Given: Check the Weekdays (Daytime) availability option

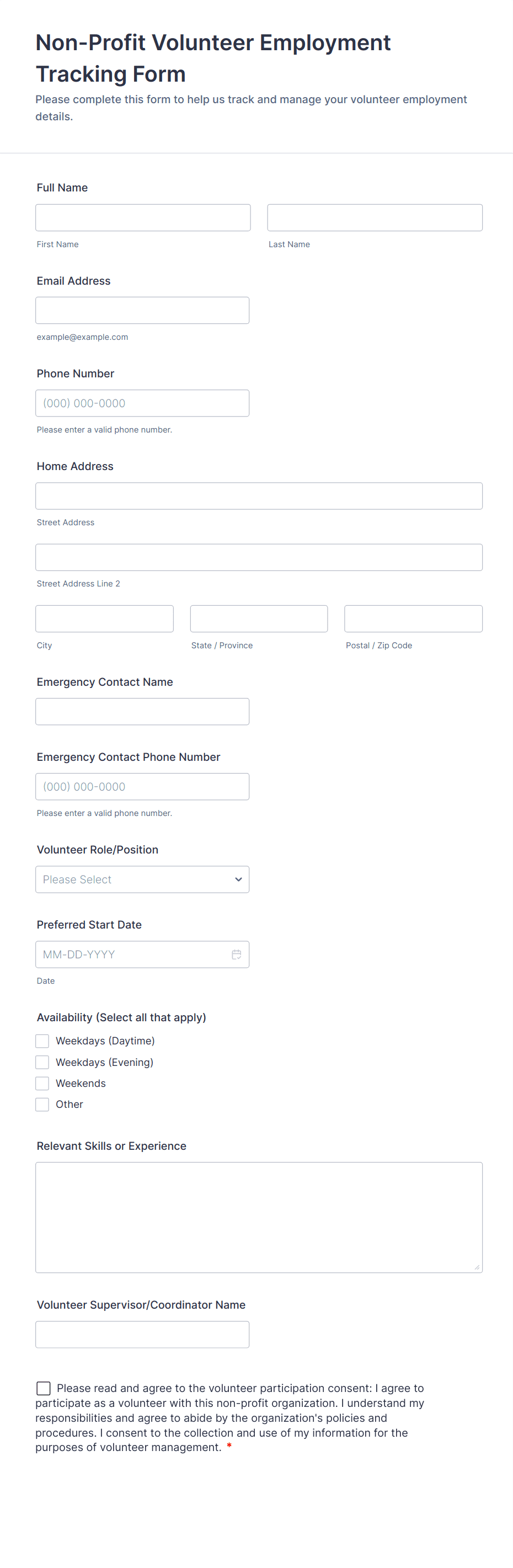Looking at the screenshot, I should [42, 1040].
